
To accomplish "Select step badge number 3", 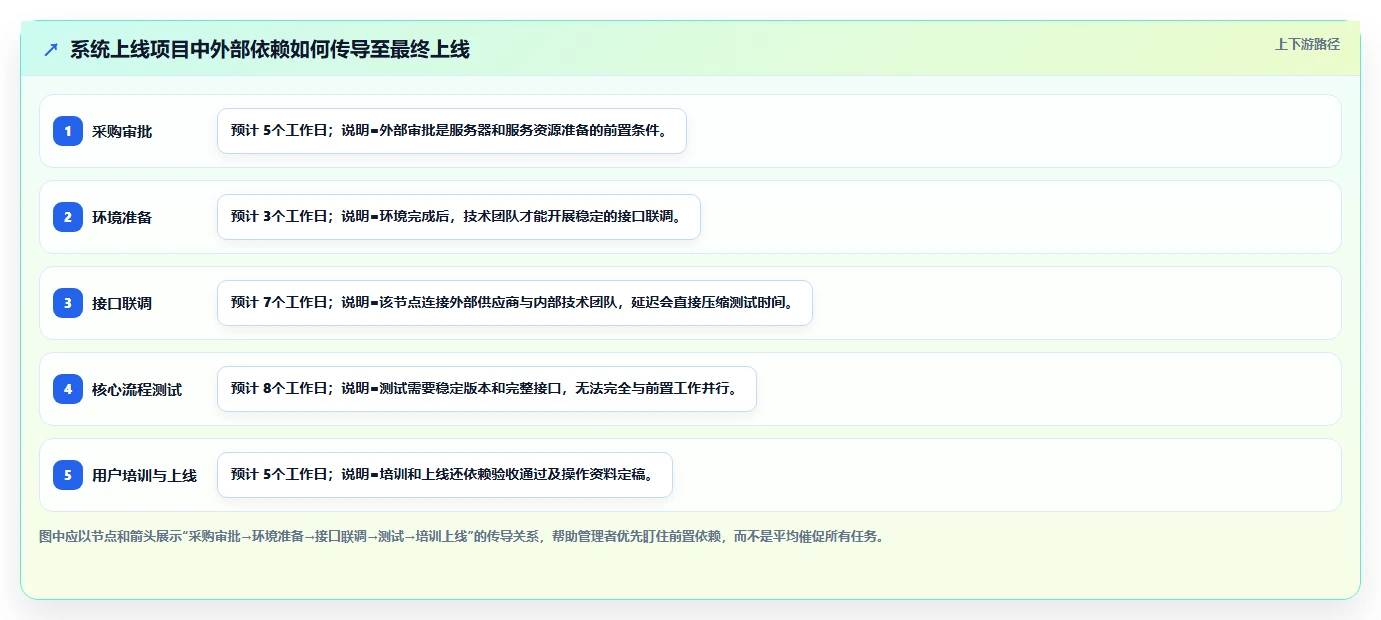I will (x=68, y=303).
